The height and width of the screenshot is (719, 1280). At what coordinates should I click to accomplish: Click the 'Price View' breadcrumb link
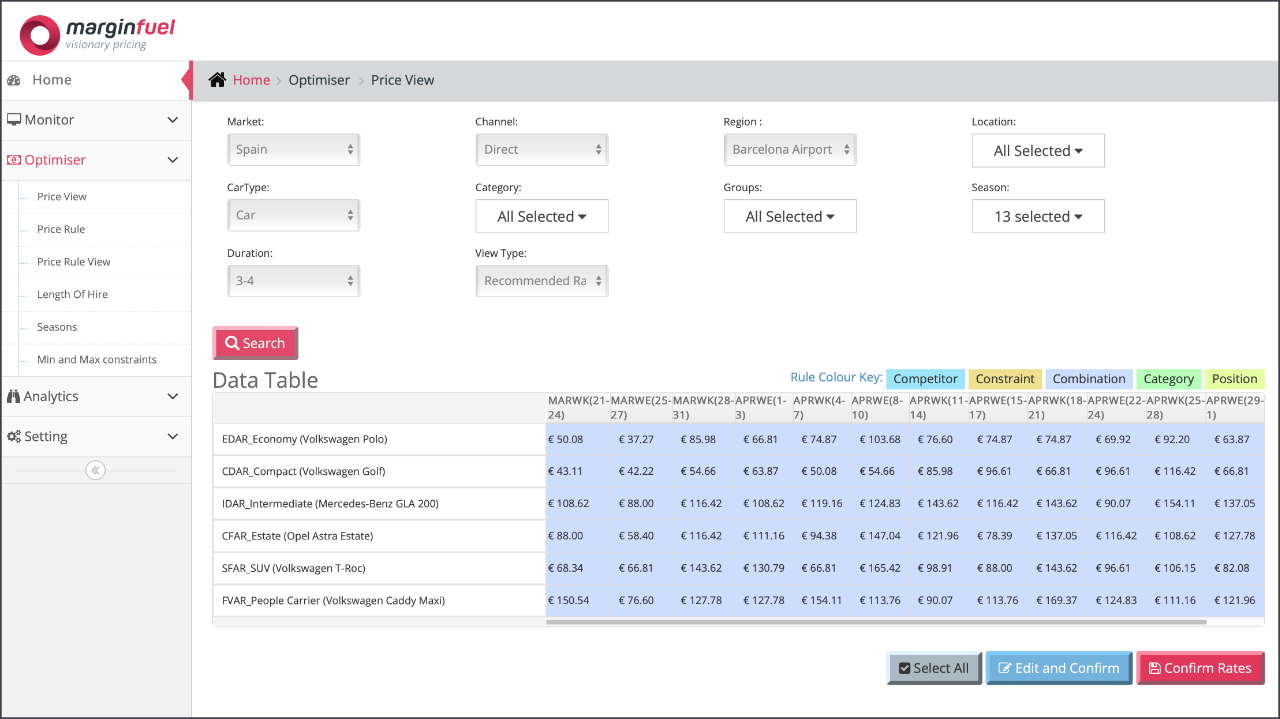click(402, 79)
